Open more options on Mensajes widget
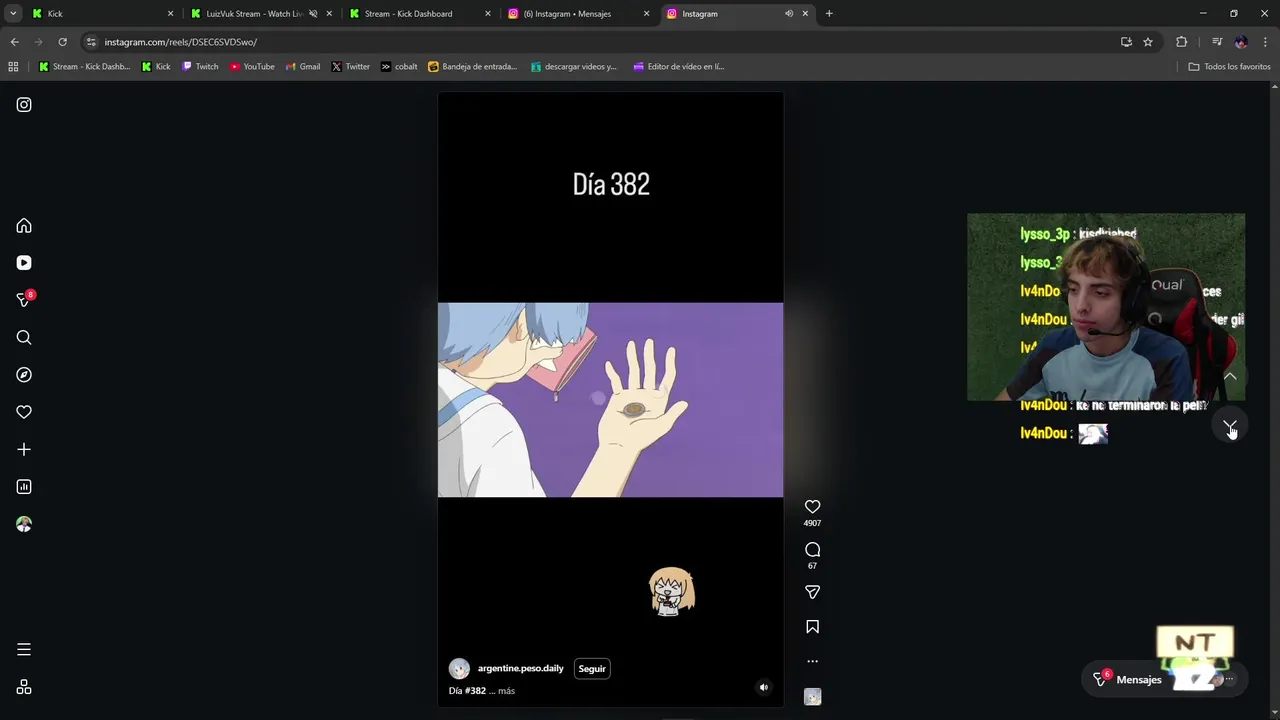Screen dimensions: 1280x720 (x=1230, y=680)
